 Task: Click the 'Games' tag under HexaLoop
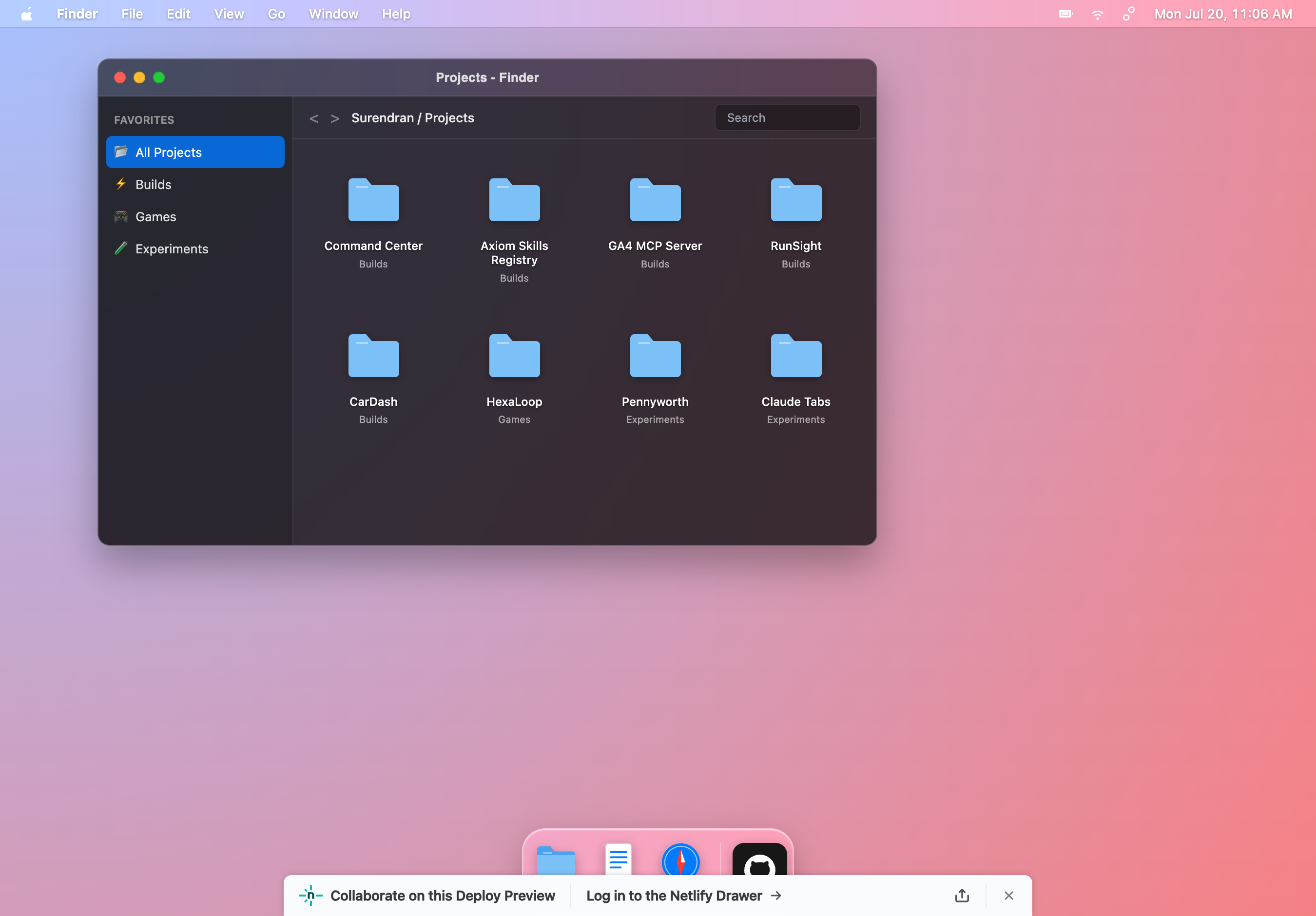pyautogui.click(x=514, y=420)
